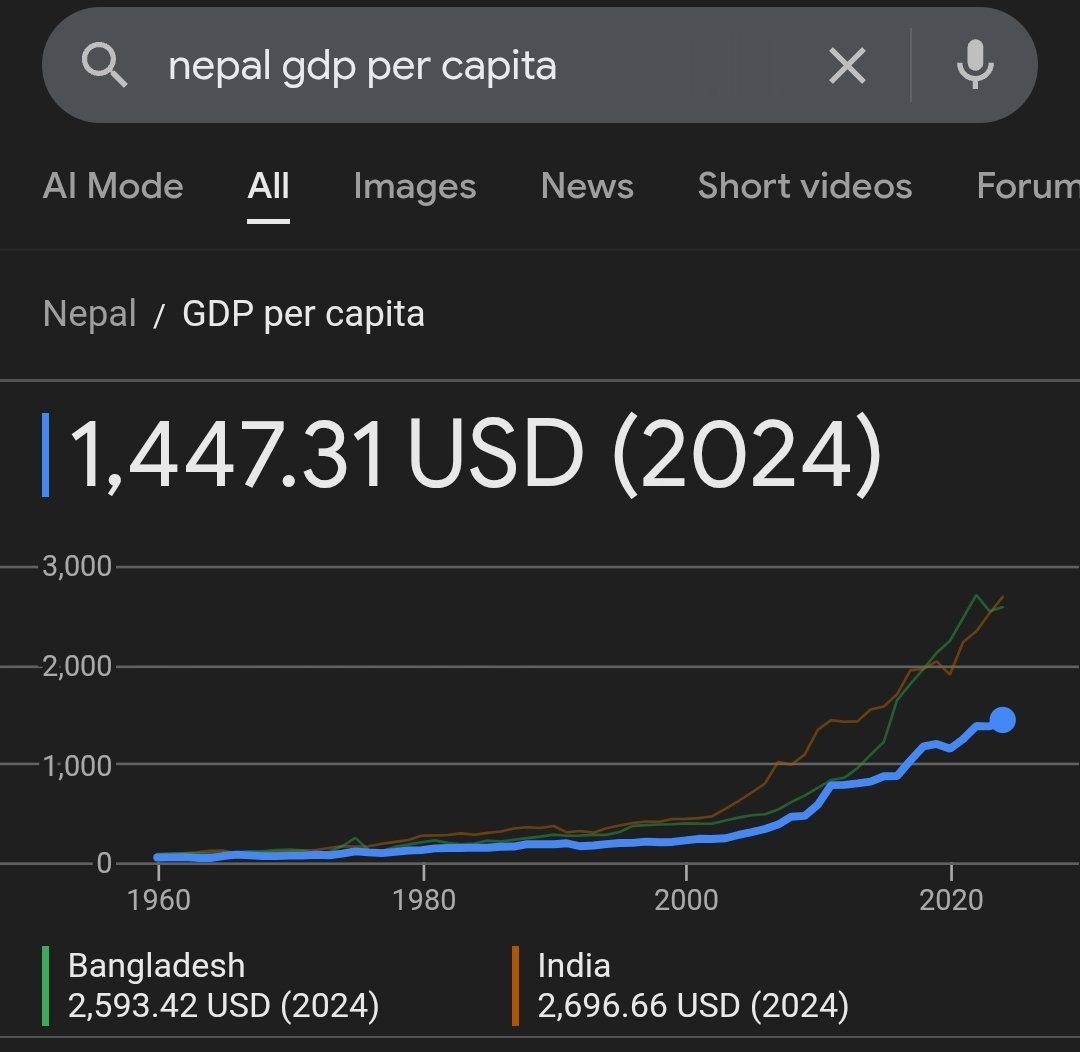
Task: Open the Images tab
Action: (x=415, y=186)
